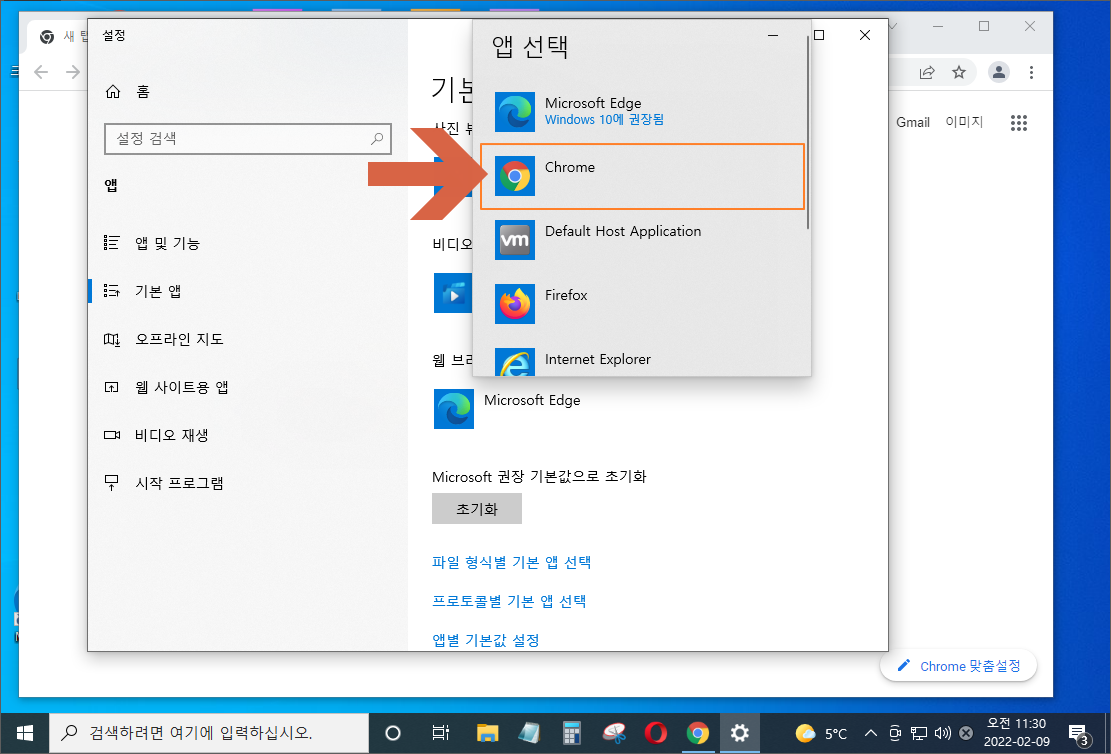Image resolution: width=1111 pixels, height=754 pixels.
Task: Open File Explorer from the taskbar
Action: coord(487,733)
